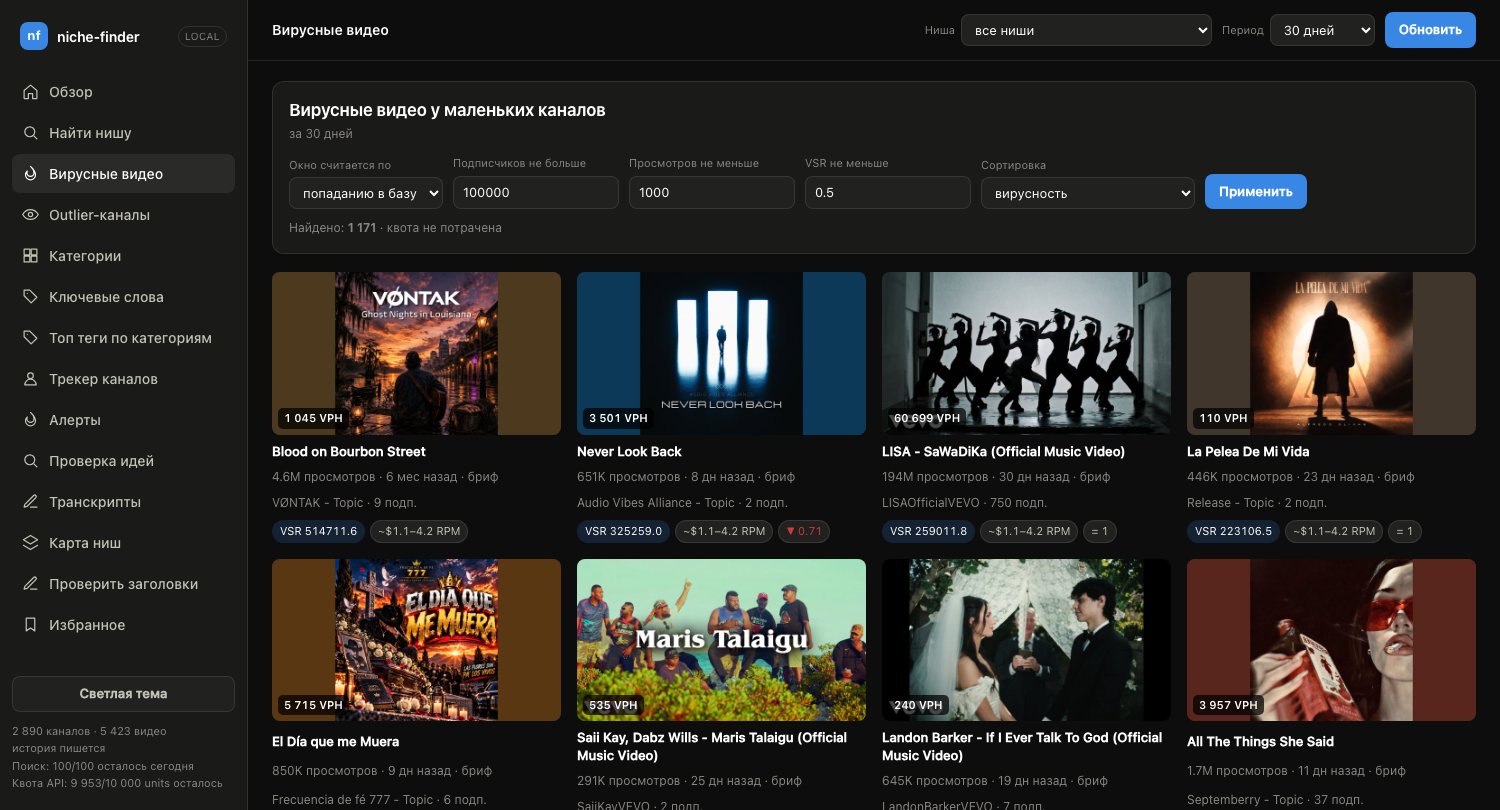This screenshot has height=810, width=1500.
Task: Open the Maris Talaigu video thumbnail
Action: [721, 640]
